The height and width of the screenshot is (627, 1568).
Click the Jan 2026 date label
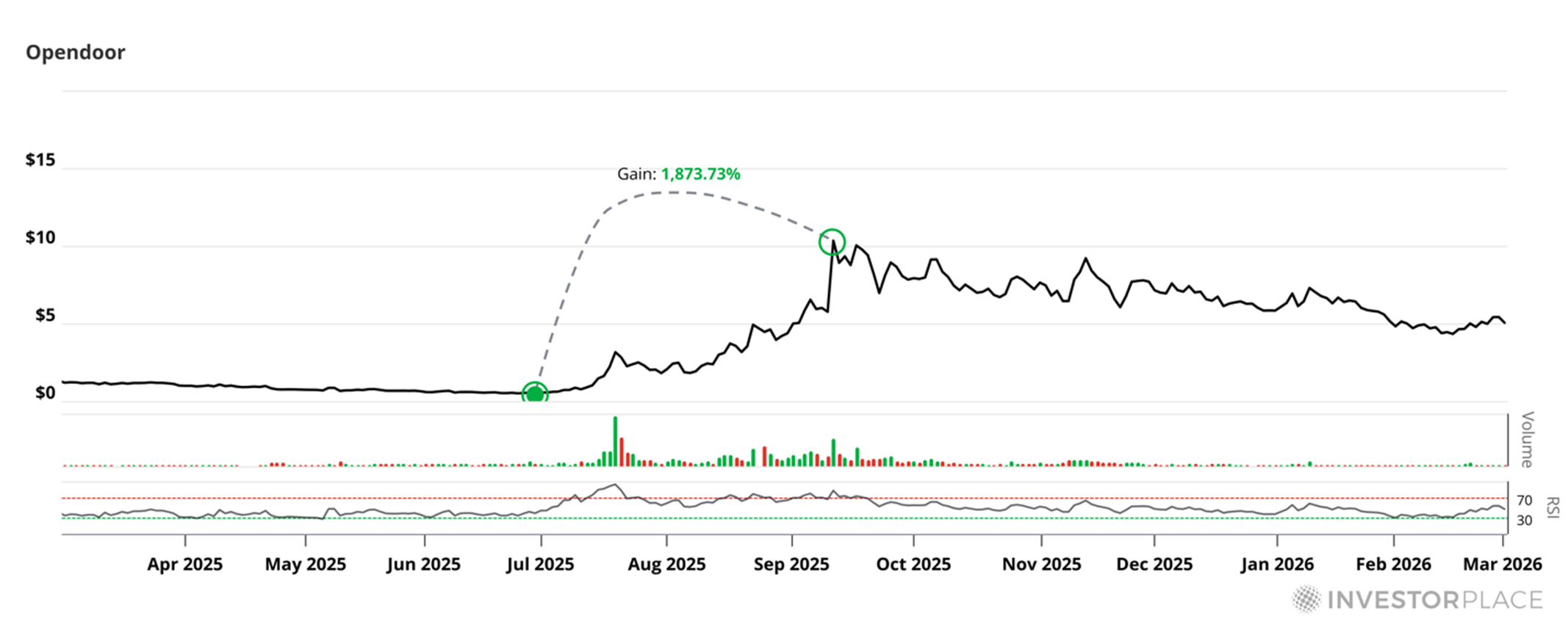click(x=1277, y=564)
